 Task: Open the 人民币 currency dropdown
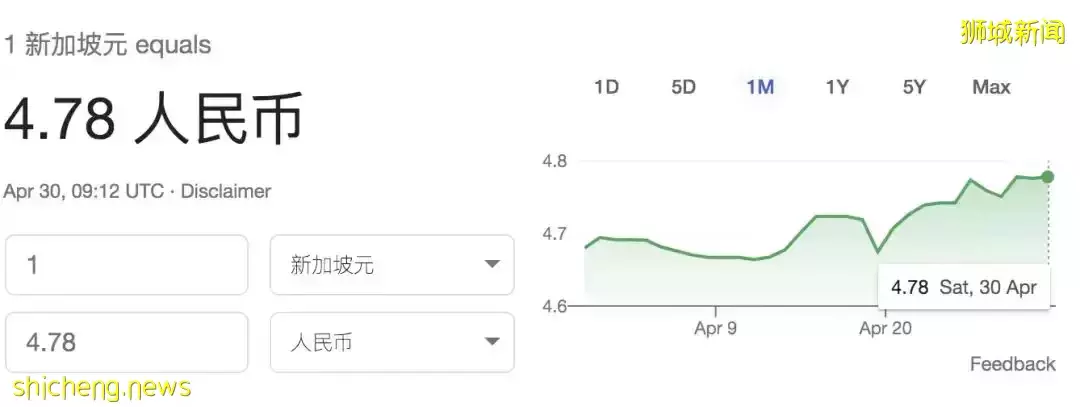tap(392, 342)
